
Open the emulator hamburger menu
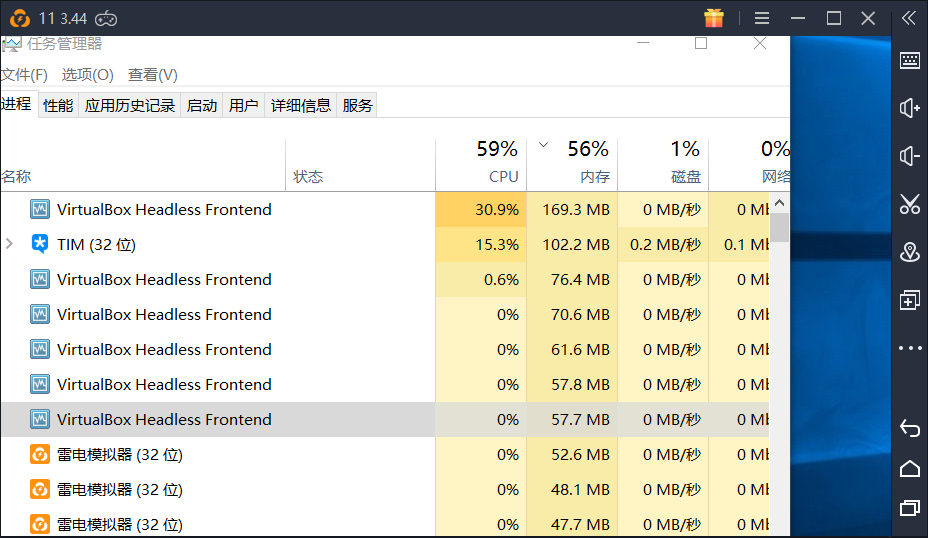(x=763, y=18)
